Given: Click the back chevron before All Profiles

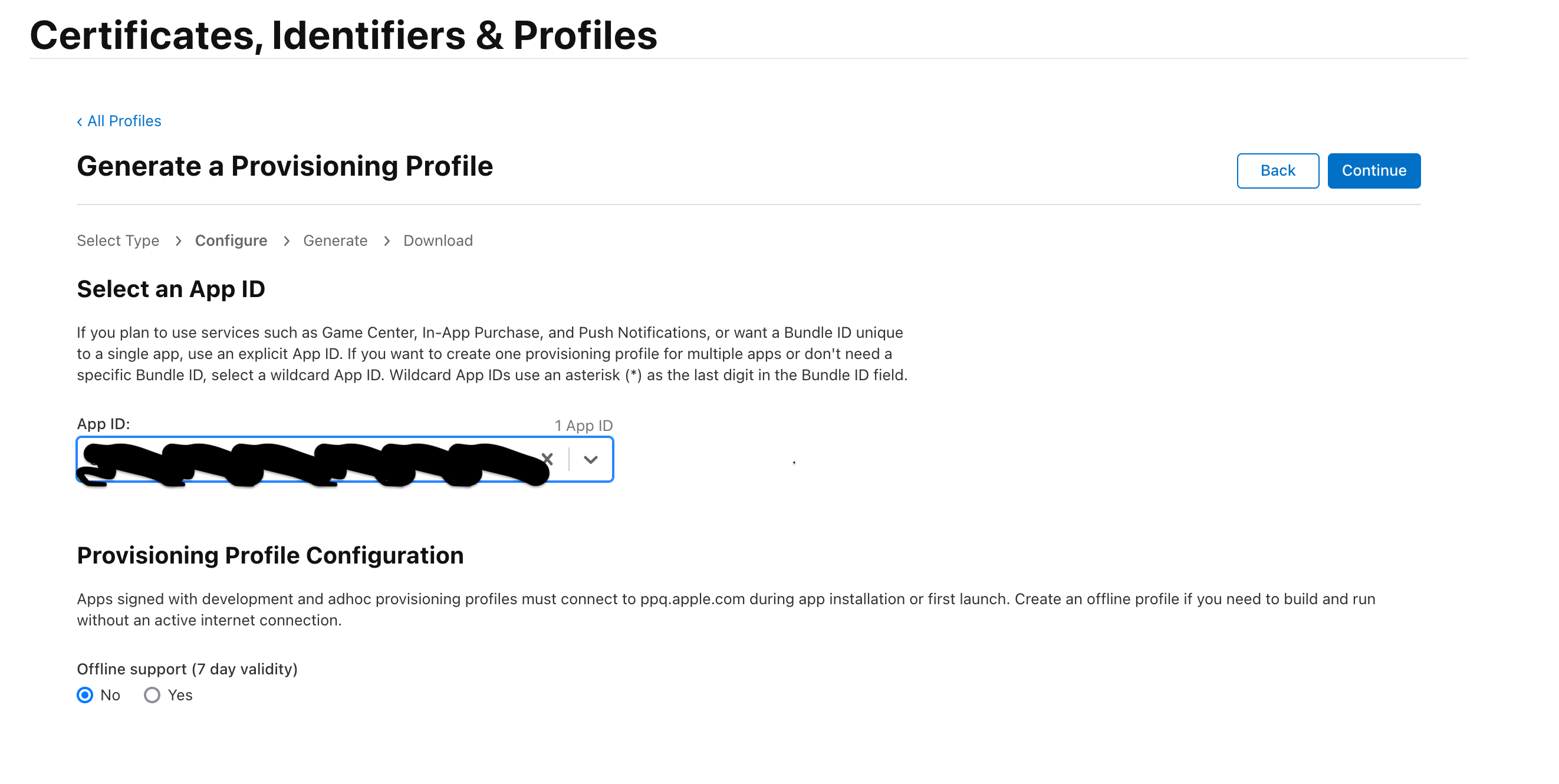Looking at the screenshot, I should pyautogui.click(x=79, y=121).
